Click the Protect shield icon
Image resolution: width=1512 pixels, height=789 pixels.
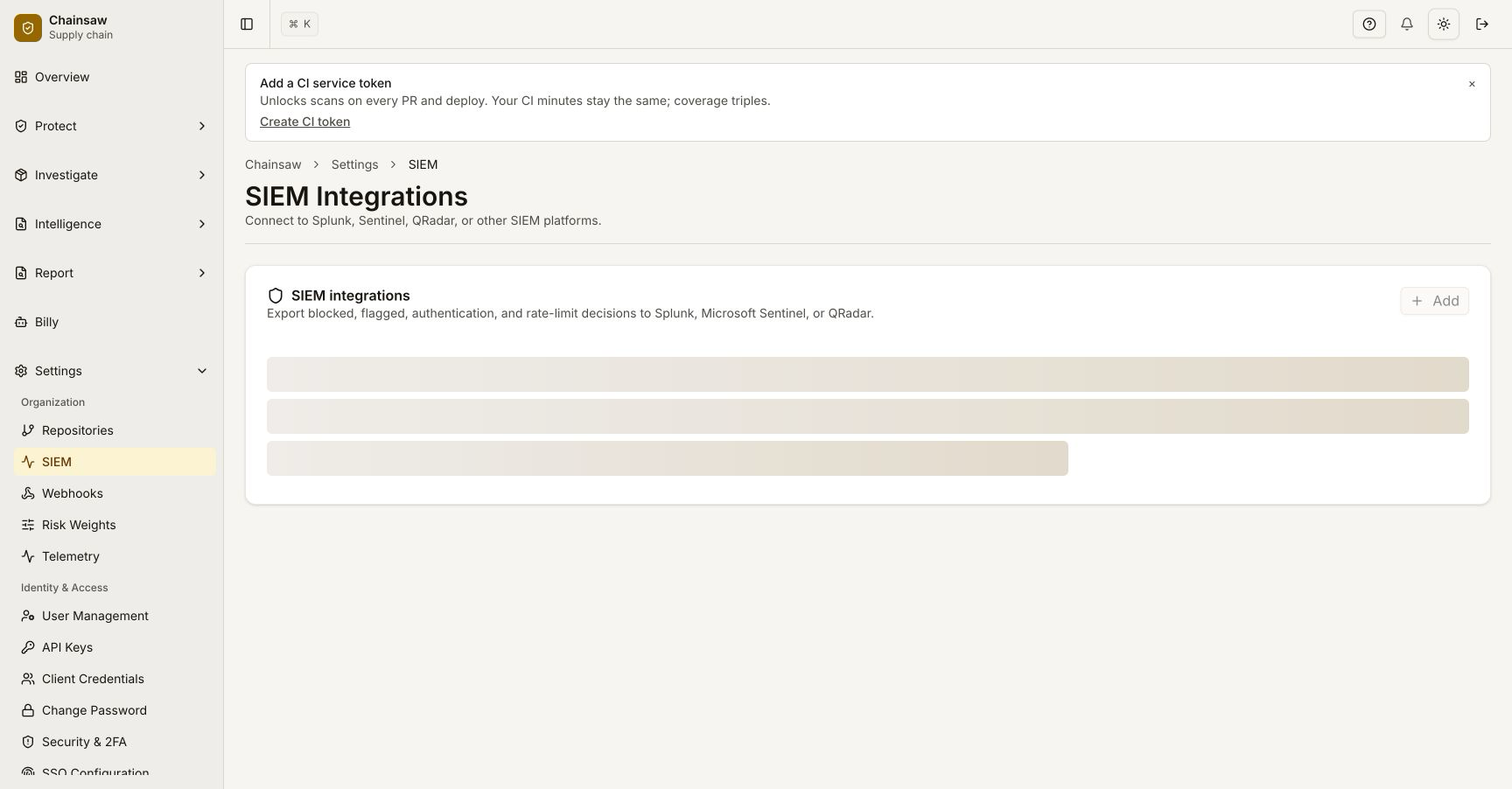[21, 126]
